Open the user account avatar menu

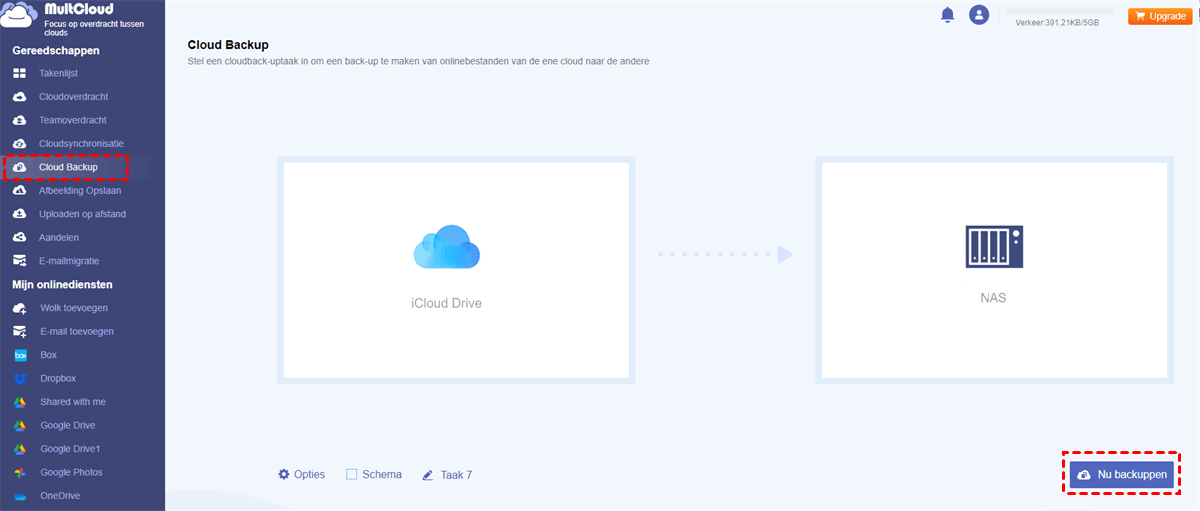tap(979, 15)
